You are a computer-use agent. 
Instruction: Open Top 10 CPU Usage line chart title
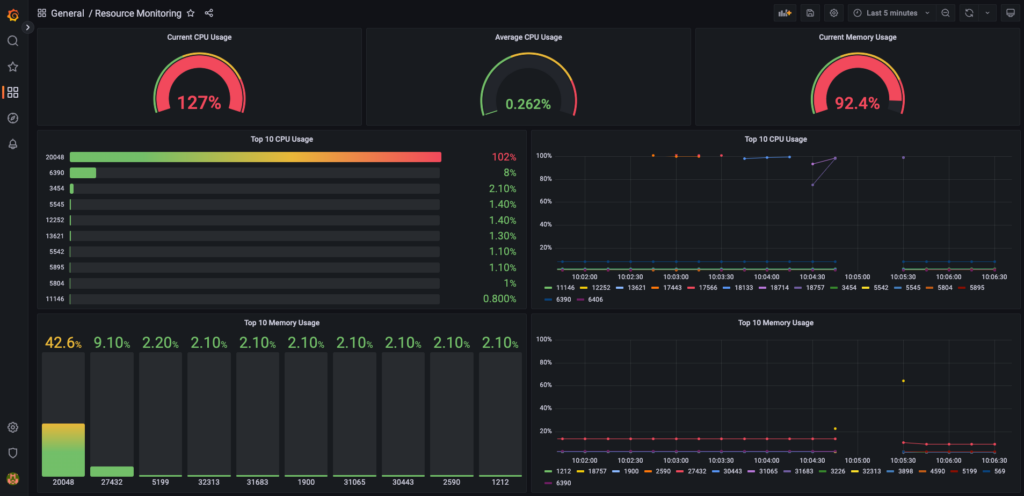coord(775,139)
